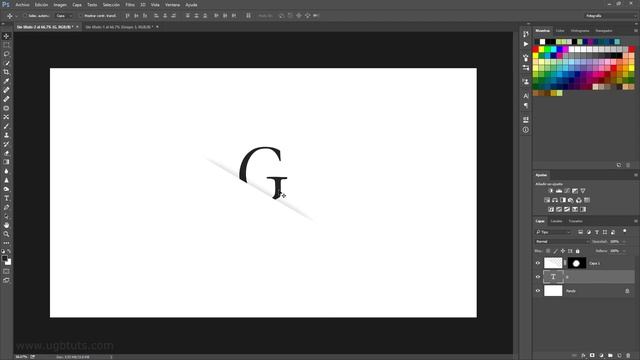Pick the red swatch in the Muestras panel

[536, 49]
